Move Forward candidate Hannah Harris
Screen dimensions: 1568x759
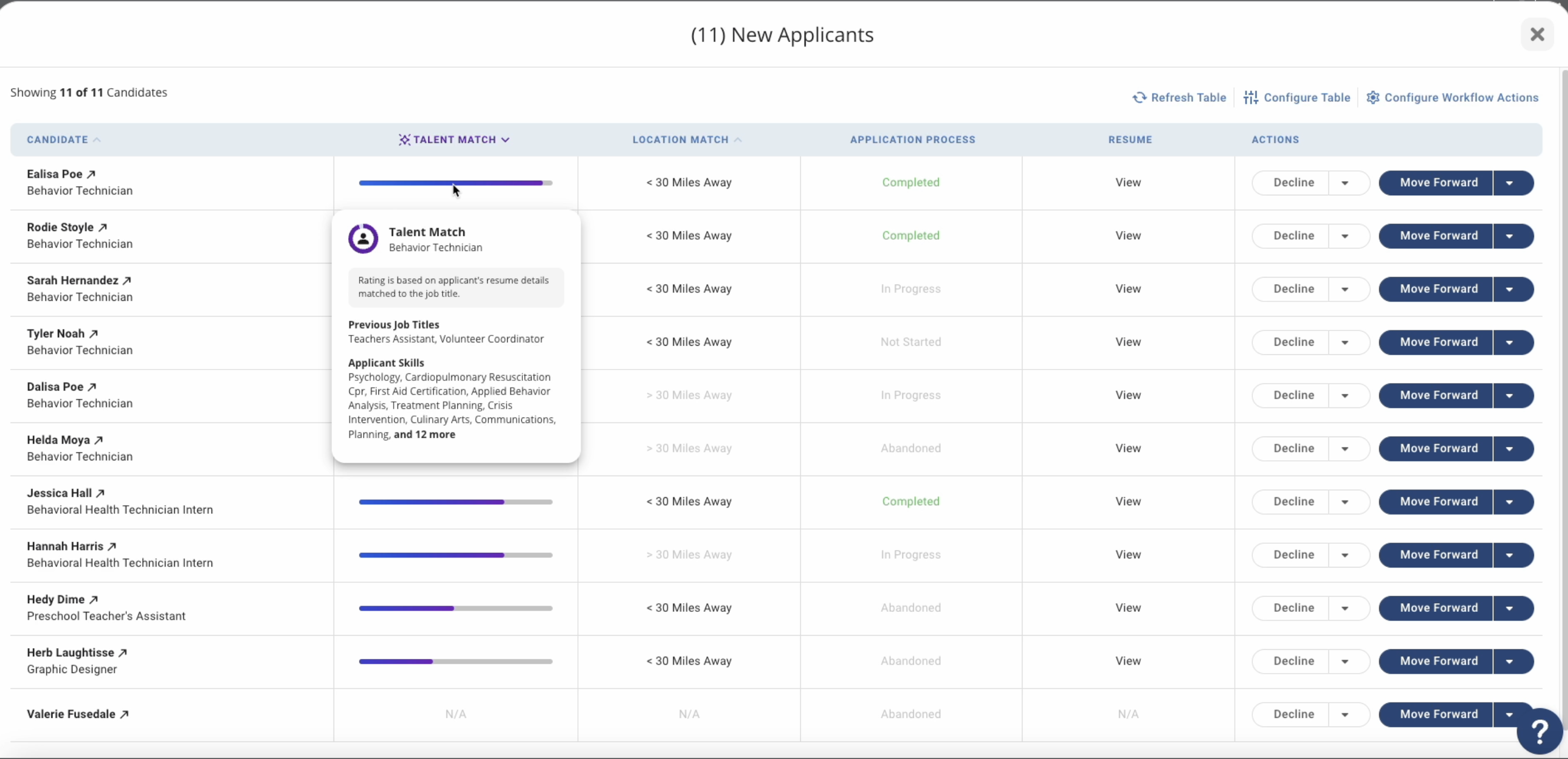[x=1437, y=555]
